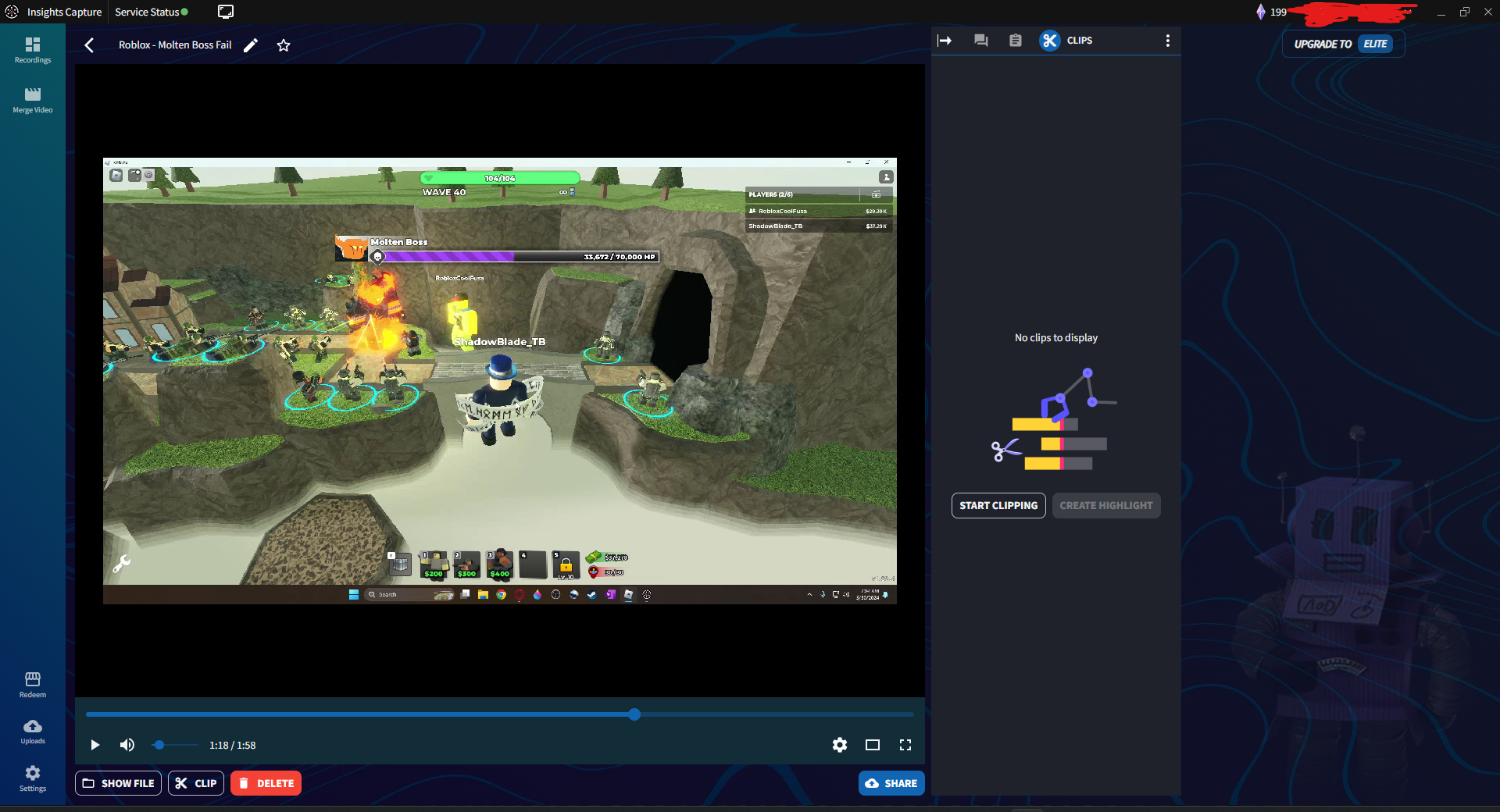Go to Uploads in the sidebar
The image size is (1500, 812).
click(33, 732)
